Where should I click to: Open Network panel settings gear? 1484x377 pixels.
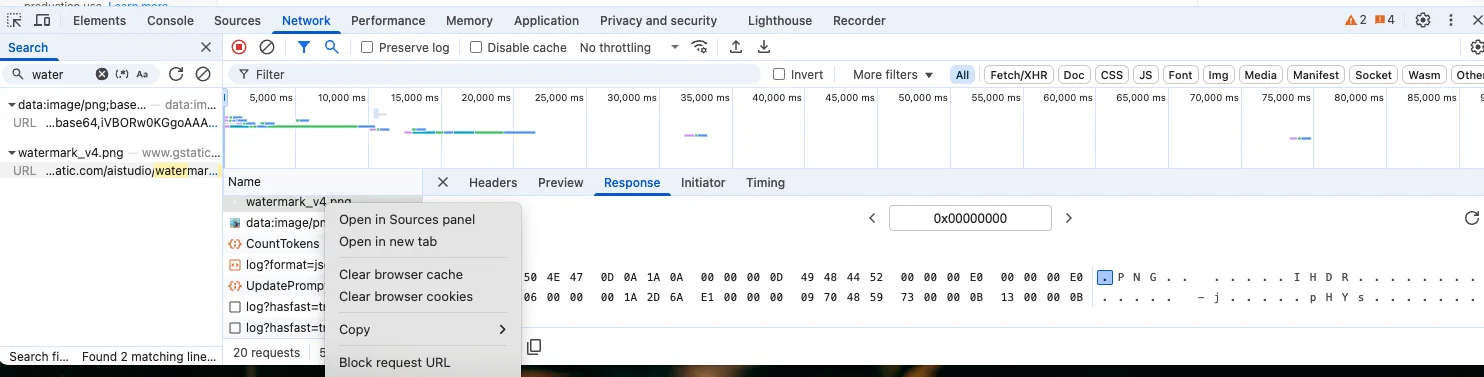[x=1476, y=47]
